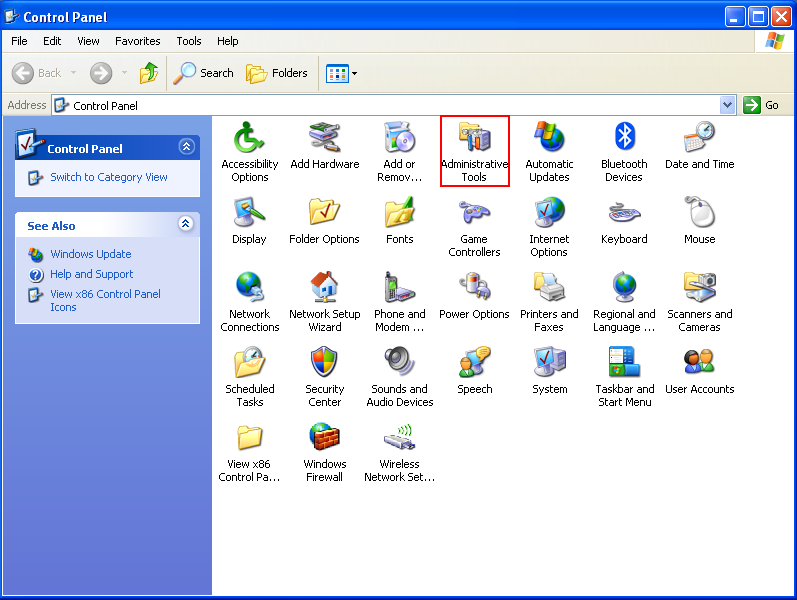Launch Network Setup Wizard icon
This screenshot has height=600, width=797.
(325, 302)
